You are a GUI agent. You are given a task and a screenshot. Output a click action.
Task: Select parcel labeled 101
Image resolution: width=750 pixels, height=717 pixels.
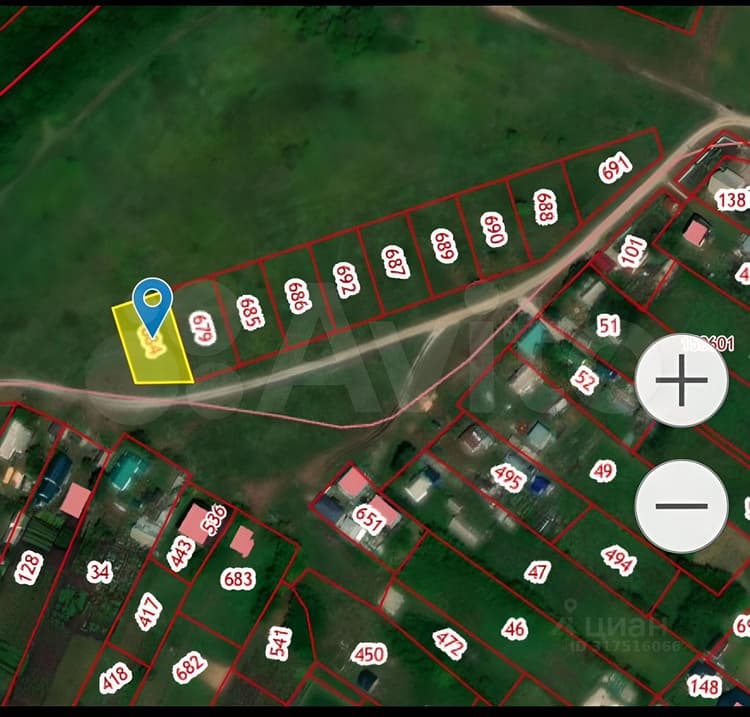pos(632,250)
